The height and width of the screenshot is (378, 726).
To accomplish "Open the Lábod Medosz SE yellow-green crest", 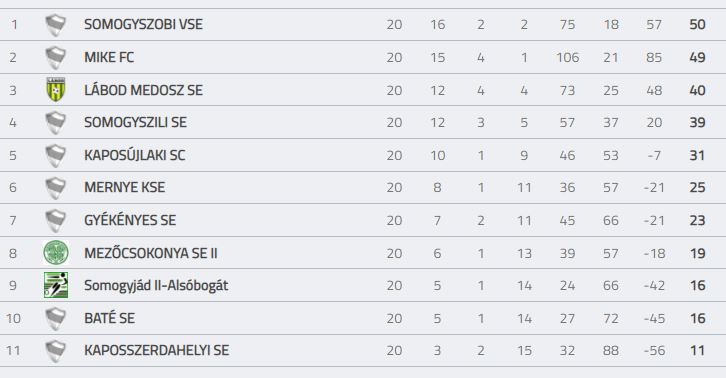I will [56, 90].
